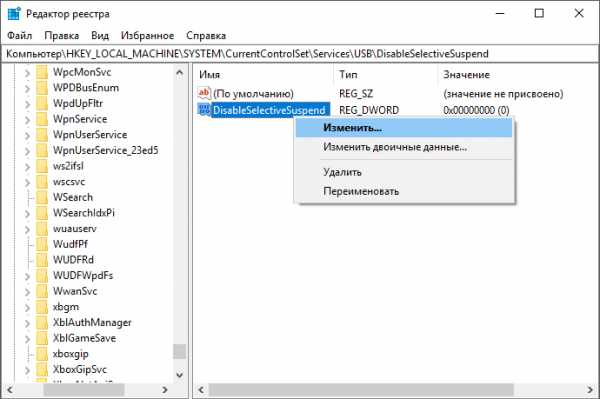
Task: Click the string value icon beside (По умолчанию)
Action: pos(204,93)
